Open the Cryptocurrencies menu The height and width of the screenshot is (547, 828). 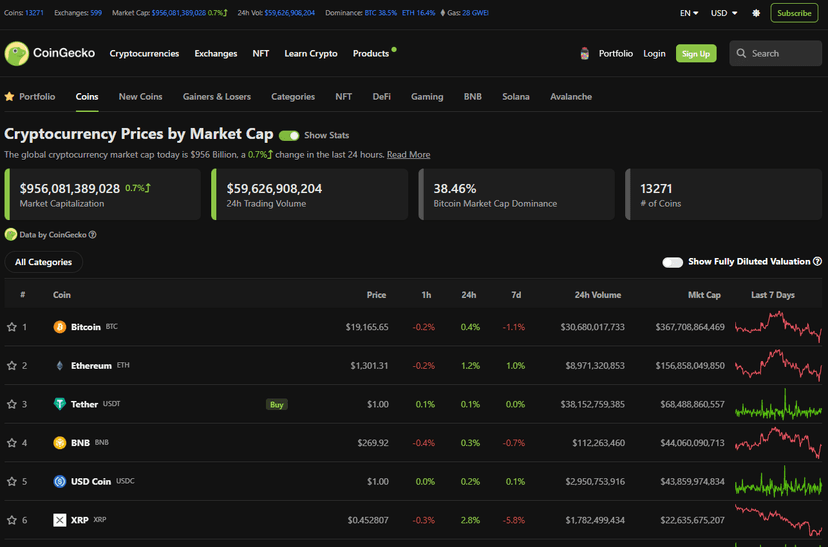point(144,53)
